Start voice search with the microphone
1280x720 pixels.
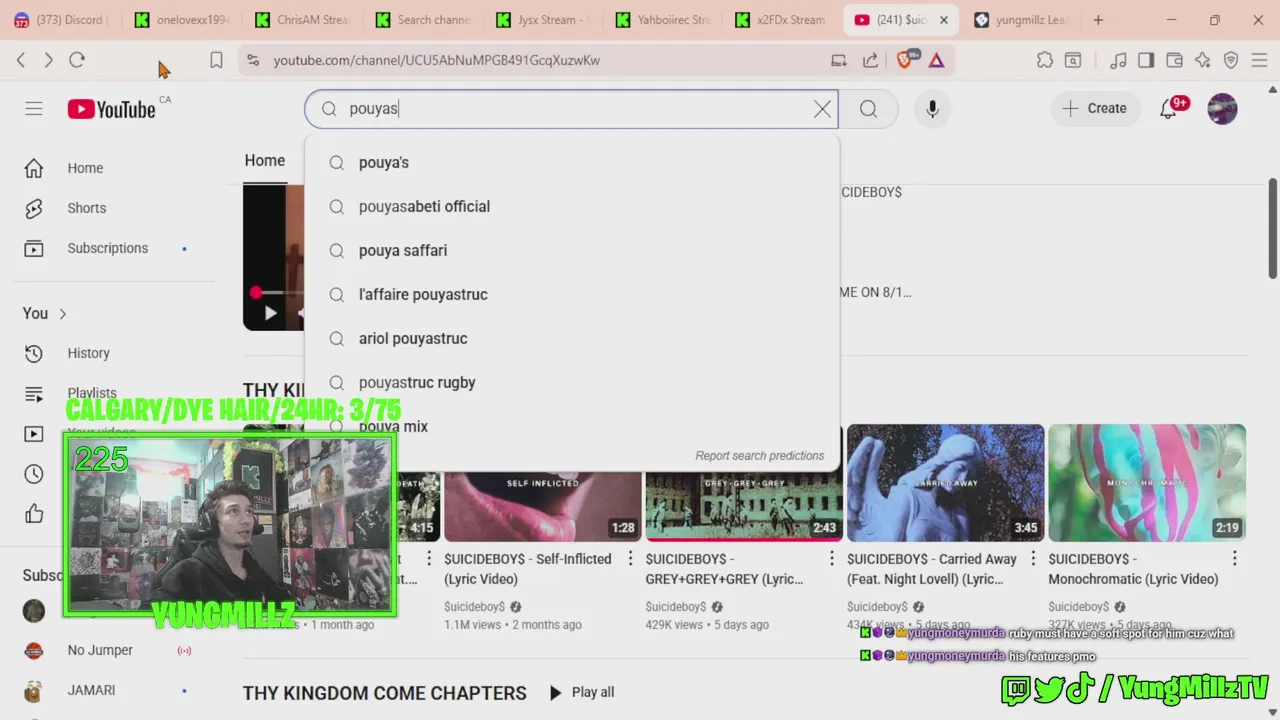(932, 109)
